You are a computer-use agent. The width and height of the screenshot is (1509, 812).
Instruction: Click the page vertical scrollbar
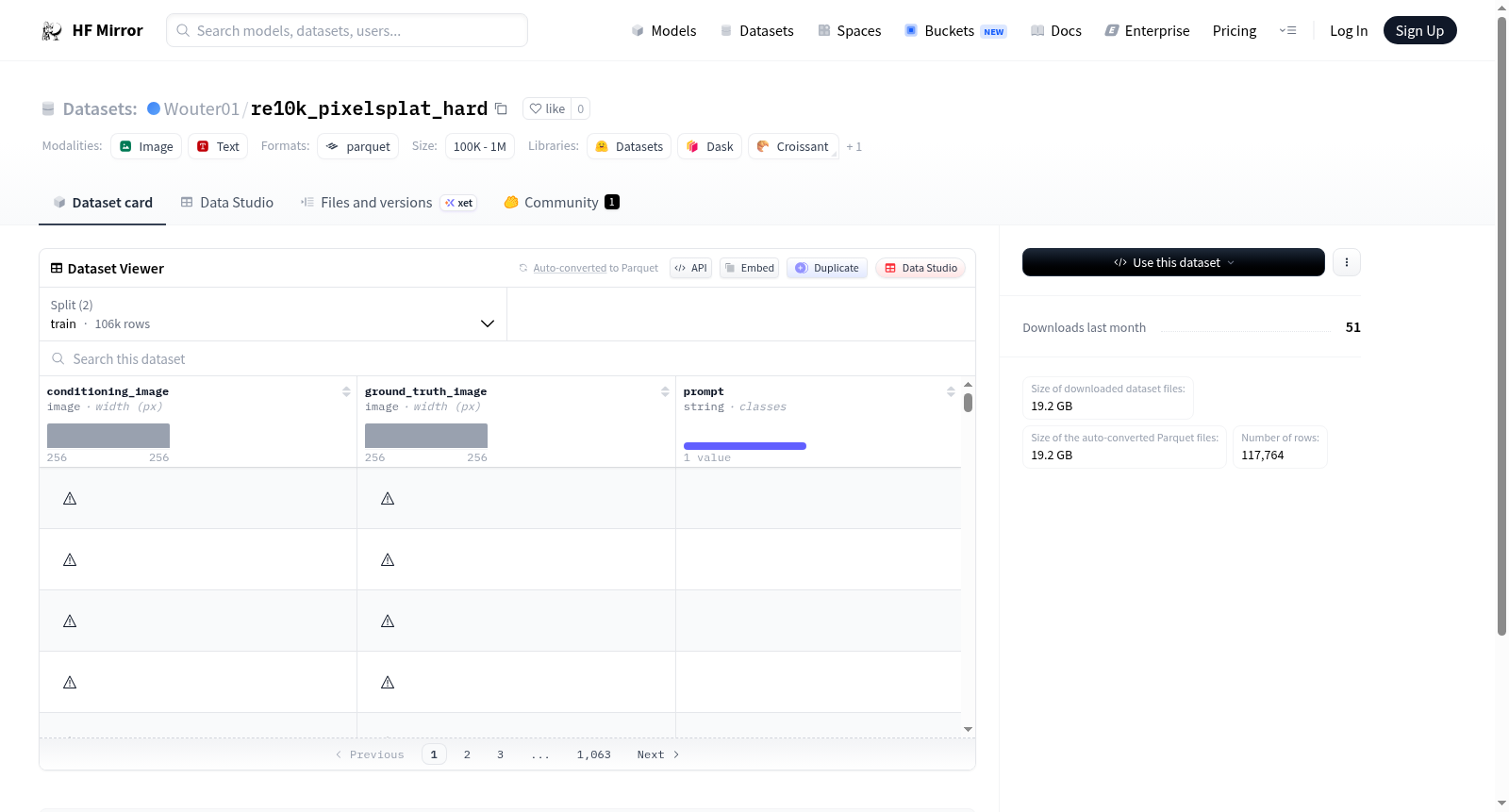1501,325
